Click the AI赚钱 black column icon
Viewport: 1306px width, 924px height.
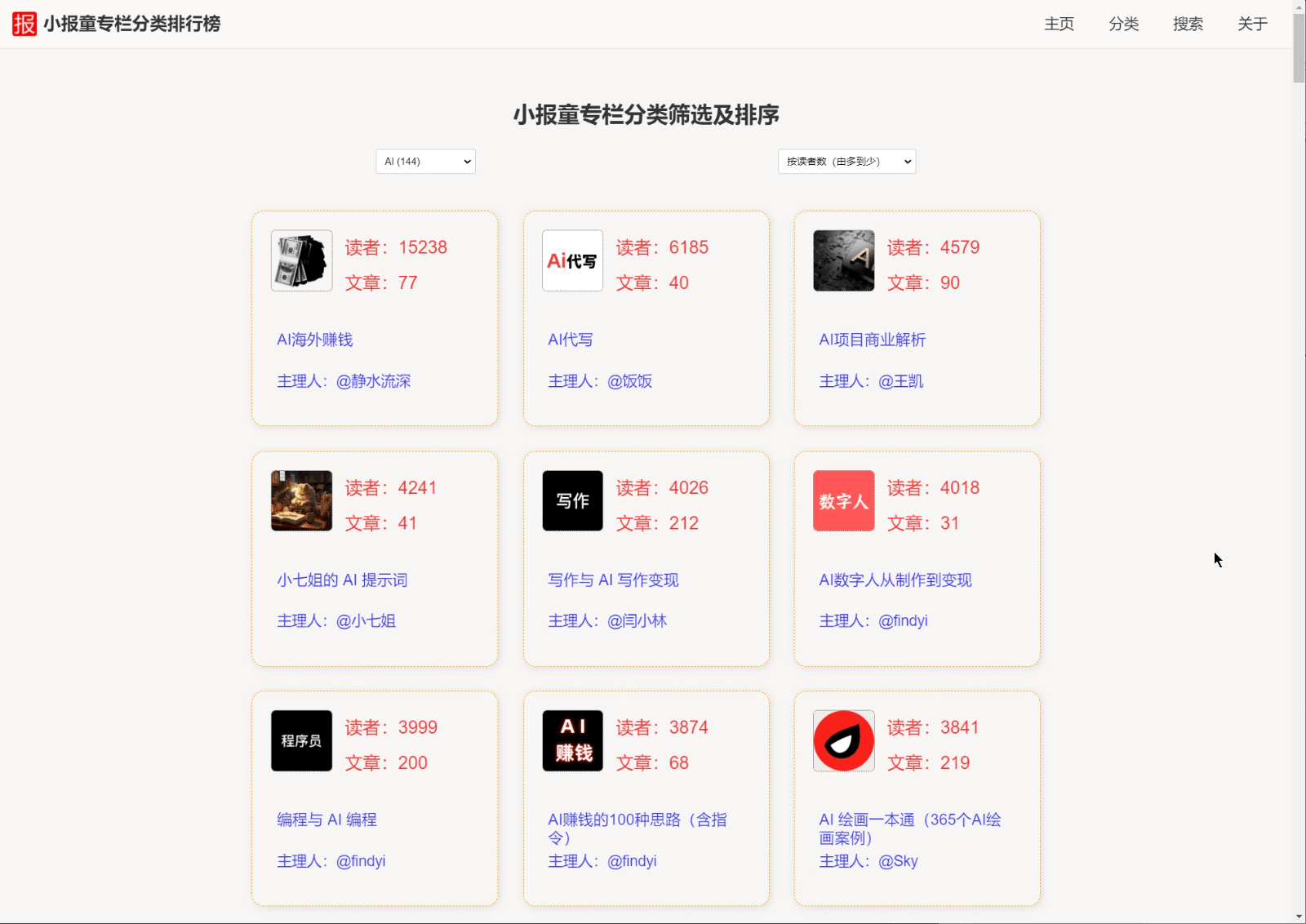pyautogui.click(x=571, y=740)
